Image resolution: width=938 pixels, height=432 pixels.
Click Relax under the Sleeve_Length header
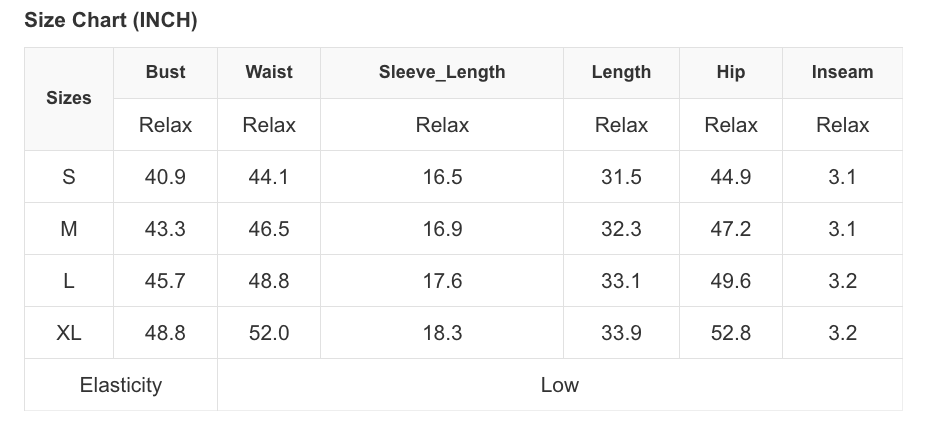point(442,125)
